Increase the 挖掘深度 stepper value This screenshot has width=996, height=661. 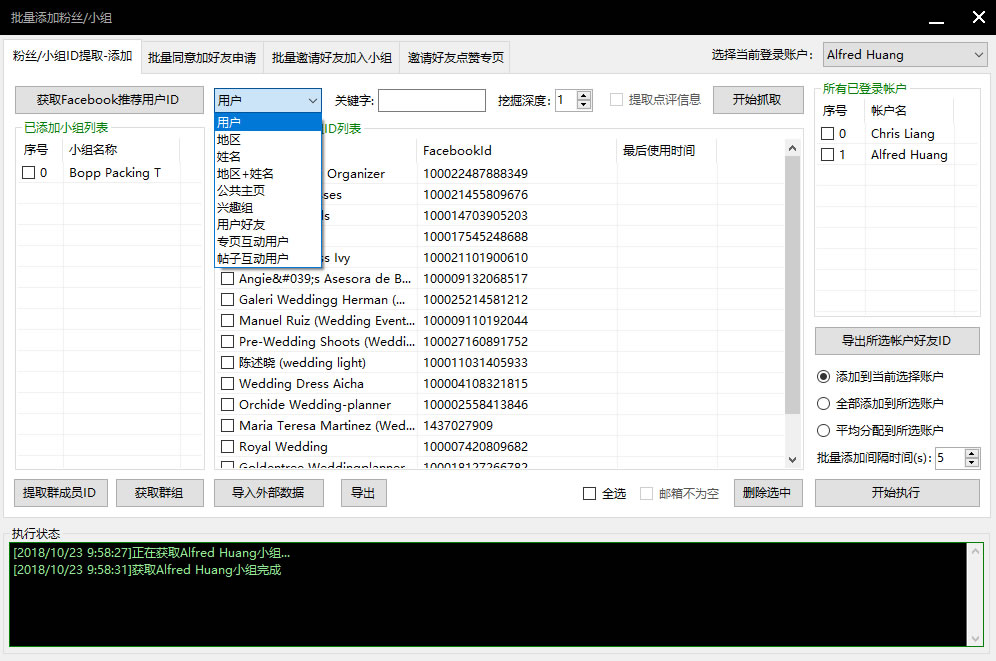584,95
